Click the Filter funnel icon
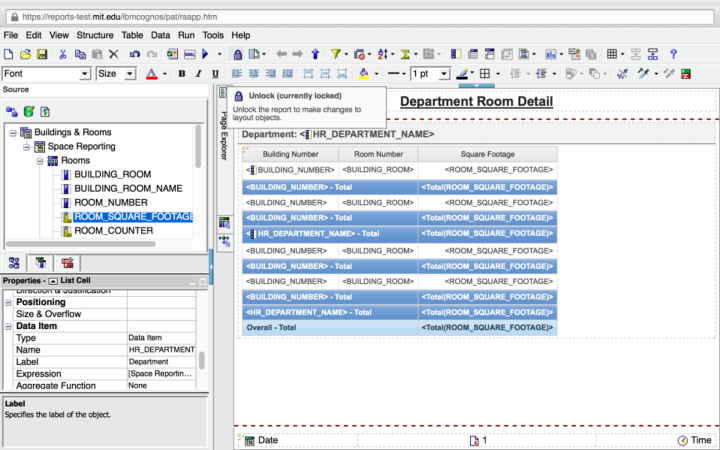The image size is (720, 450). click(x=336, y=54)
